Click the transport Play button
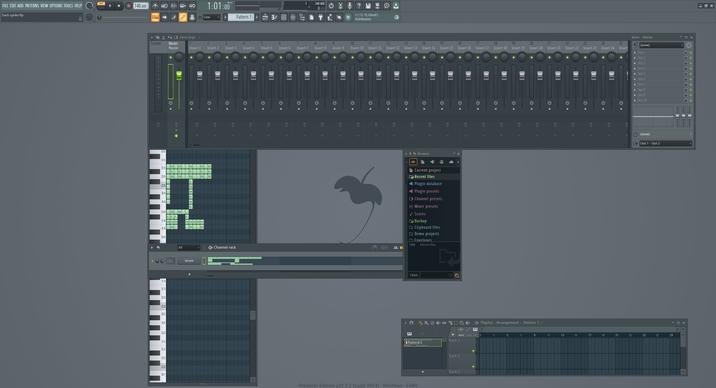The width and height of the screenshot is (716, 388). pyautogui.click(x=110, y=6)
